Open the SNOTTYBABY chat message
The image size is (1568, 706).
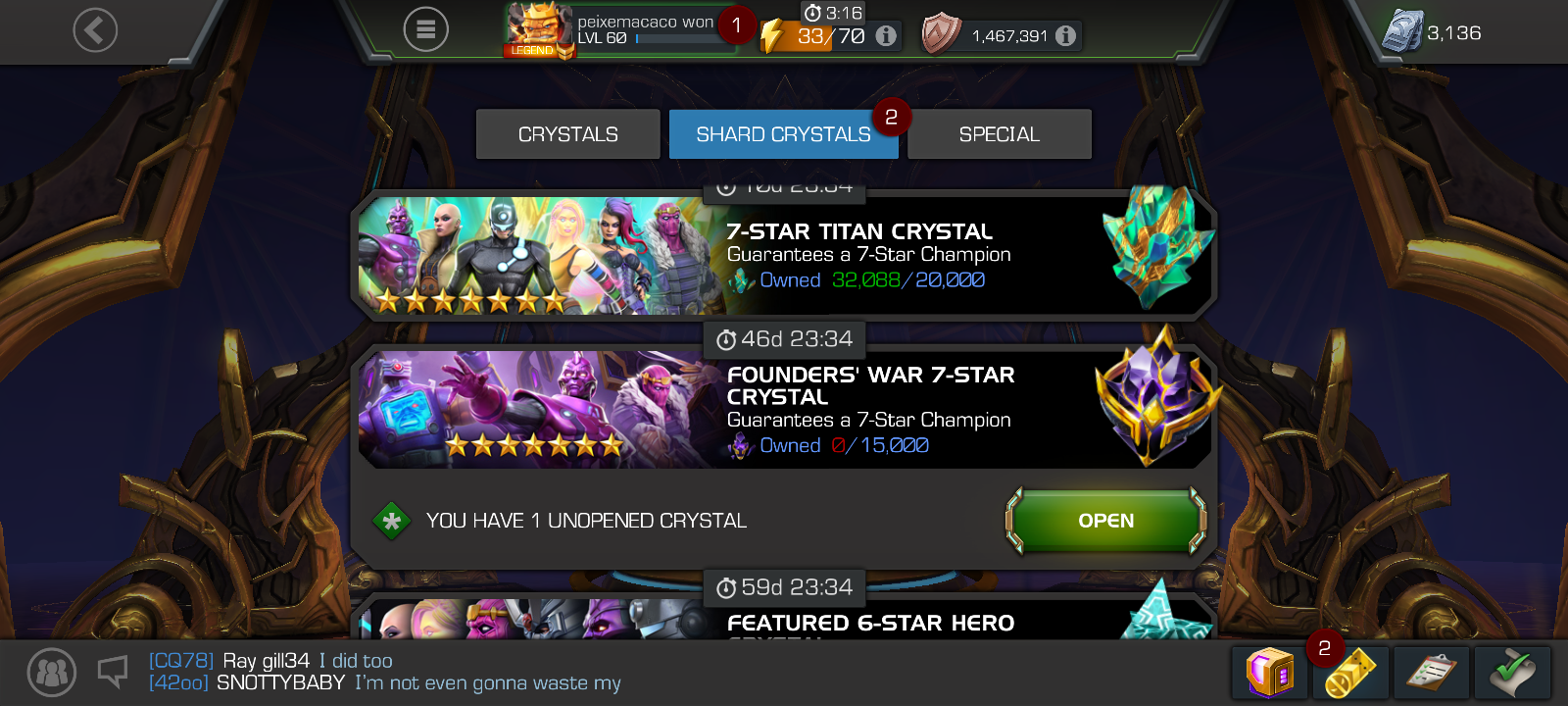(384, 683)
